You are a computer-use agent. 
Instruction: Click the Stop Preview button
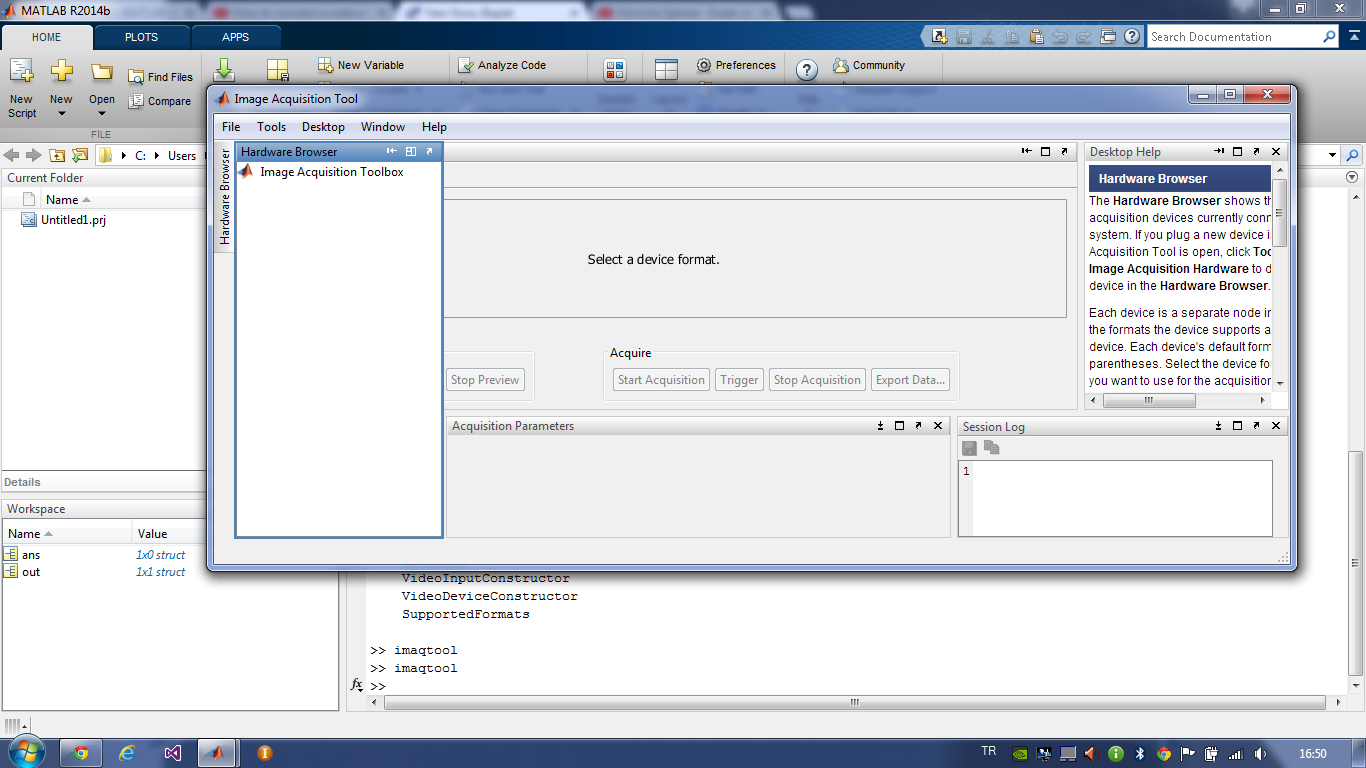[484, 380]
